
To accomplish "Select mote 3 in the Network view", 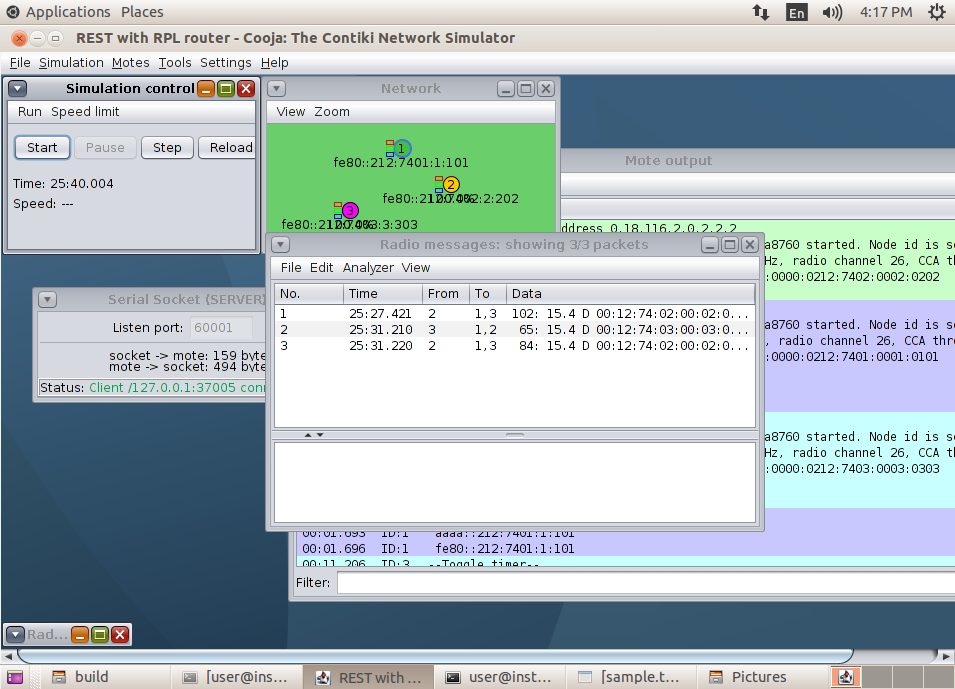I will (348, 211).
